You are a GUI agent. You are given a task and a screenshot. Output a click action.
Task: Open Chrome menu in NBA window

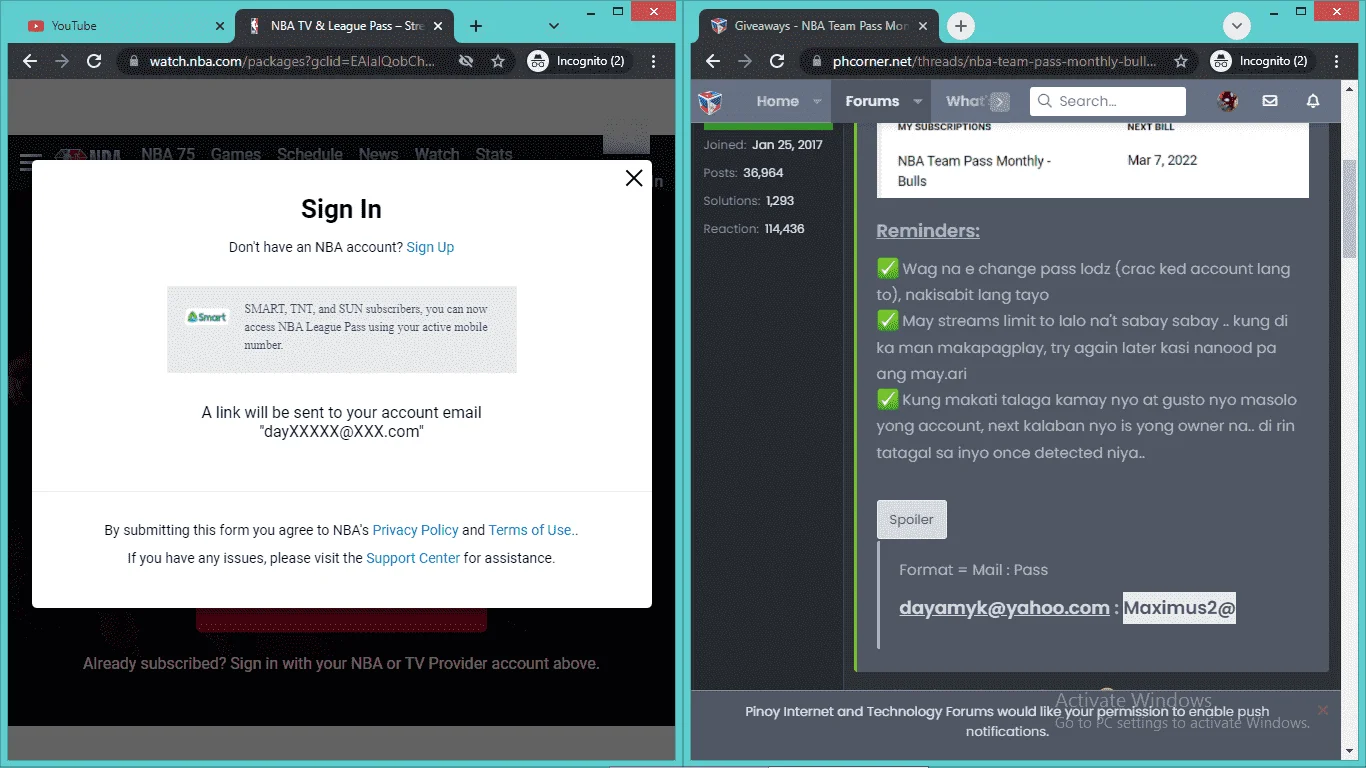[x=654, y=61]
